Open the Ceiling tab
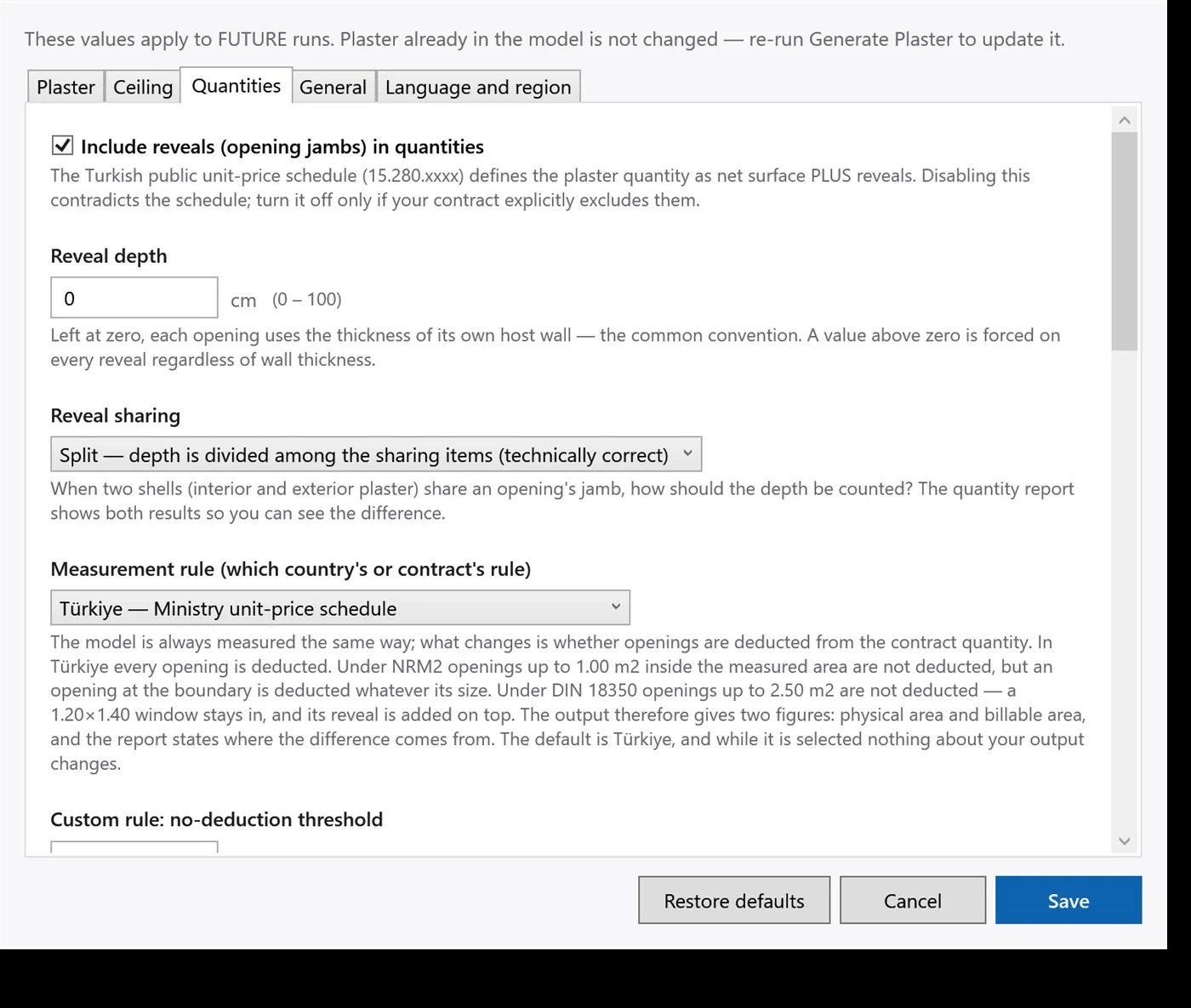Screen dimensions: 1191x1008 [x=143, y=87]
